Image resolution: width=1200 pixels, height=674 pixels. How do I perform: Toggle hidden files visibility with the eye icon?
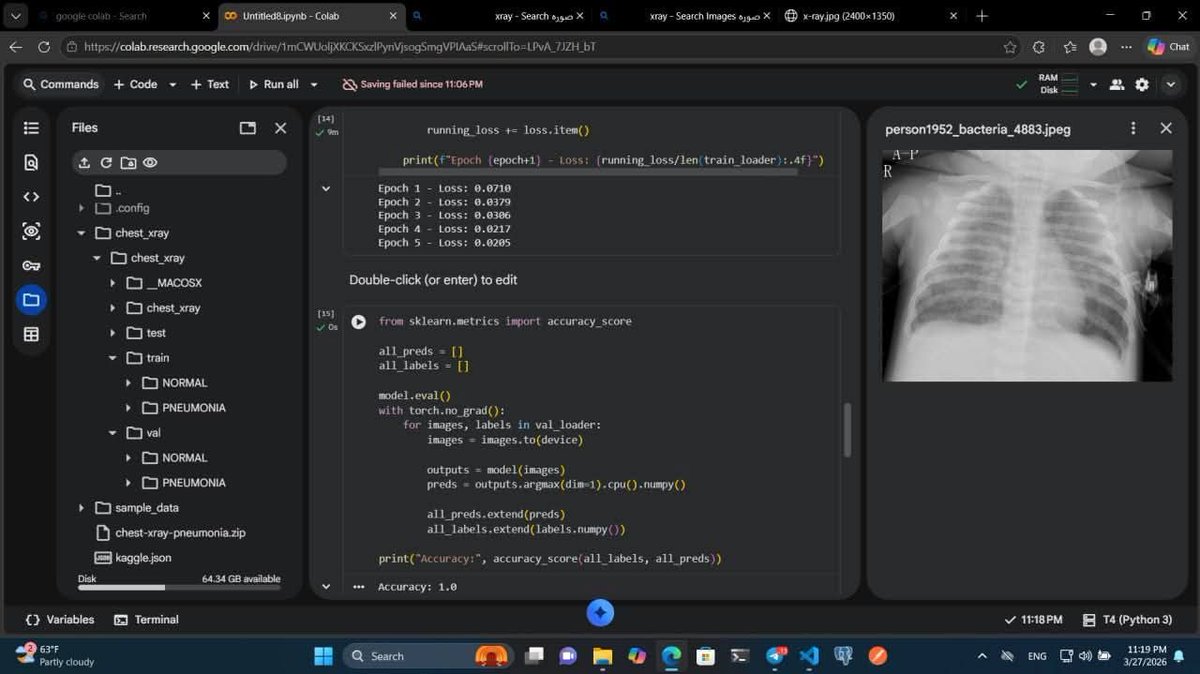pos(151,162)
